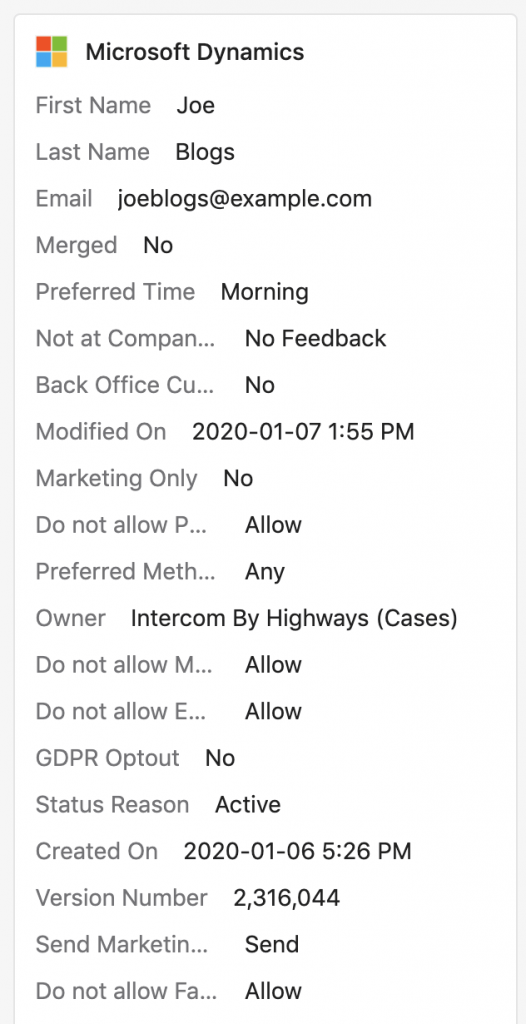Click the Marketing Only field label
The image size is (526, 1024).
(116, 479)
